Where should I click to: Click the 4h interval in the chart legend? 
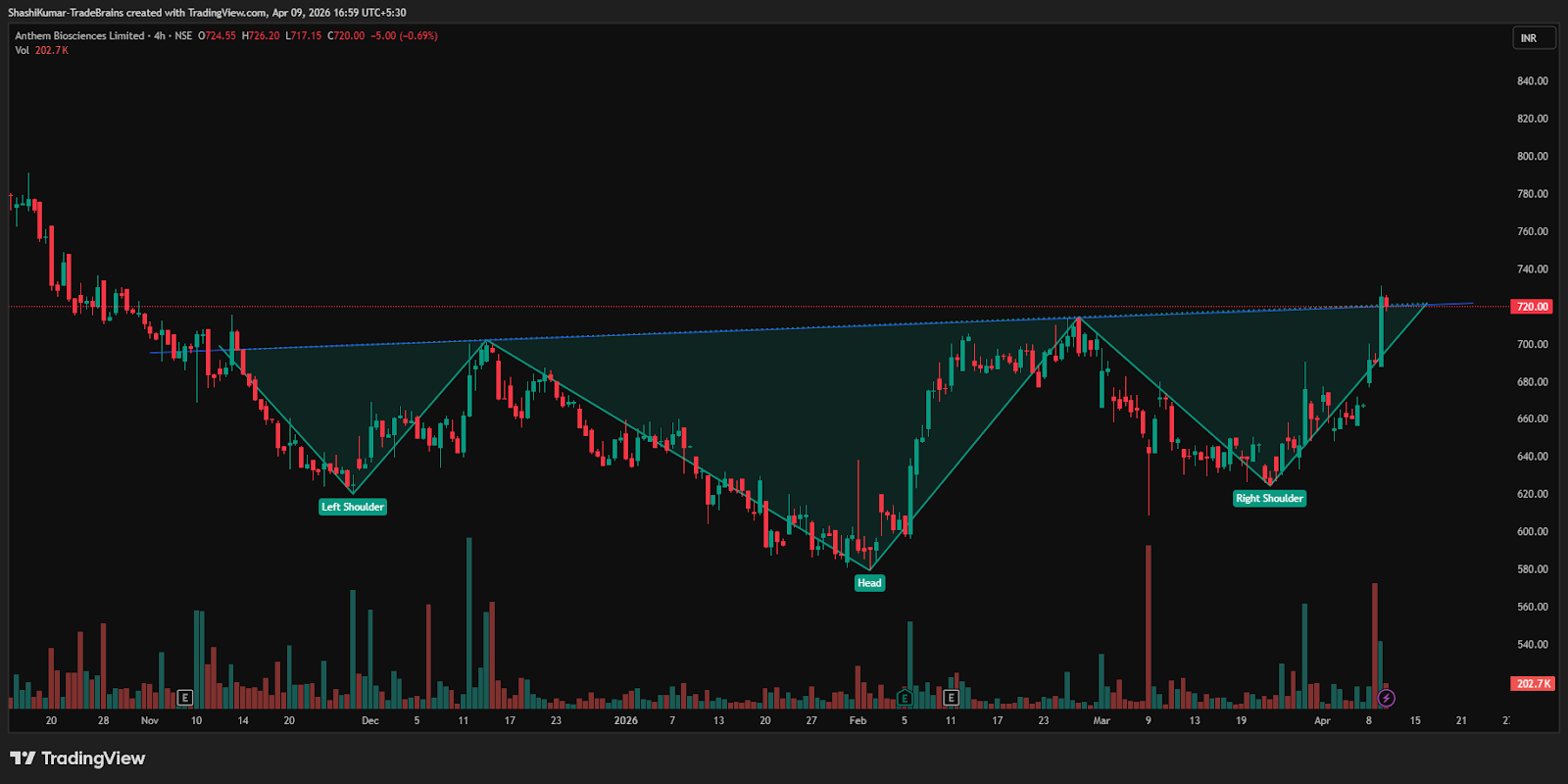click(159, 36)
